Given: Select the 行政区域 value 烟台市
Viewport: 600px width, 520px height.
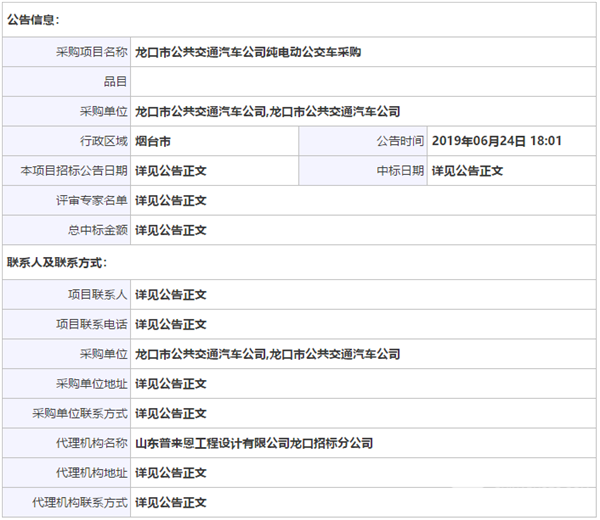Looking at the screenshot, I should pyautogui.click(x=152, y=141).
